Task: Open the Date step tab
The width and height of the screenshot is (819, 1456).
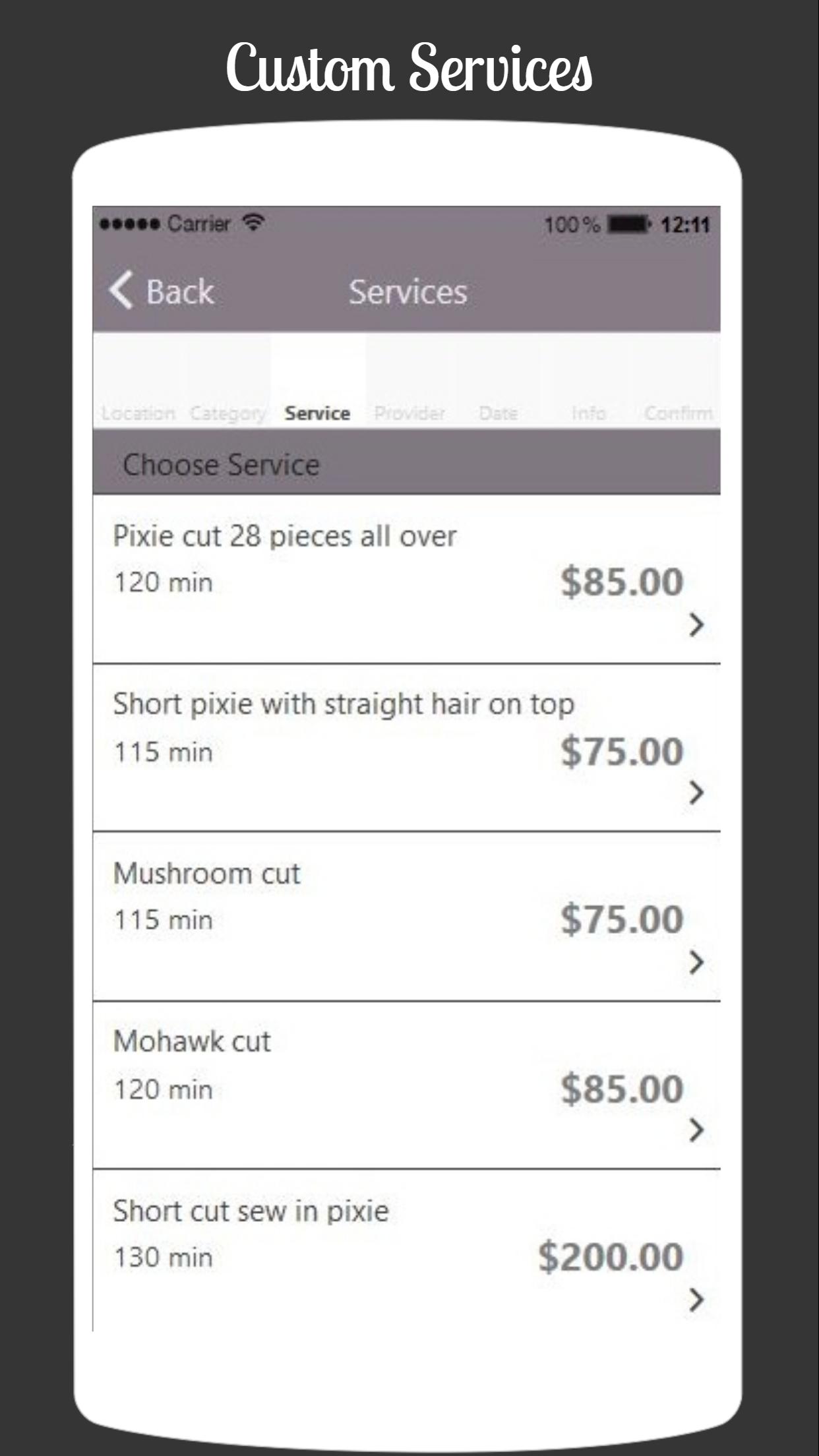Action: pyautogui.click(x=498, y=413)
